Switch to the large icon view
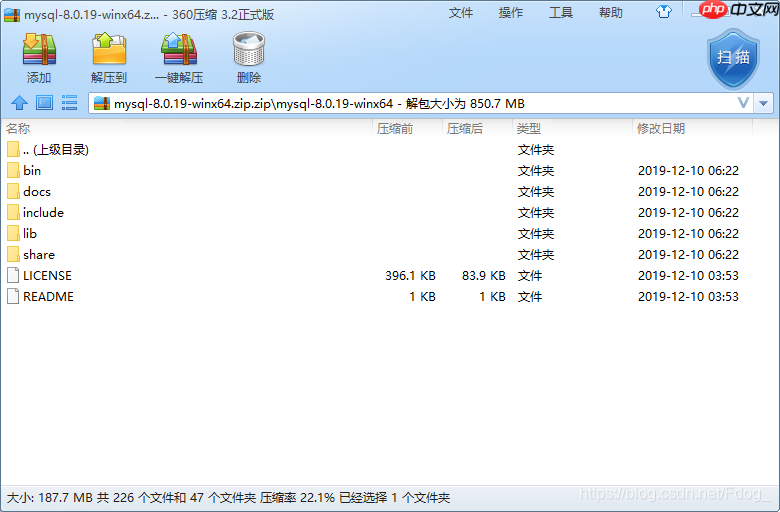The image size is (780, 512). pos(44,103)
